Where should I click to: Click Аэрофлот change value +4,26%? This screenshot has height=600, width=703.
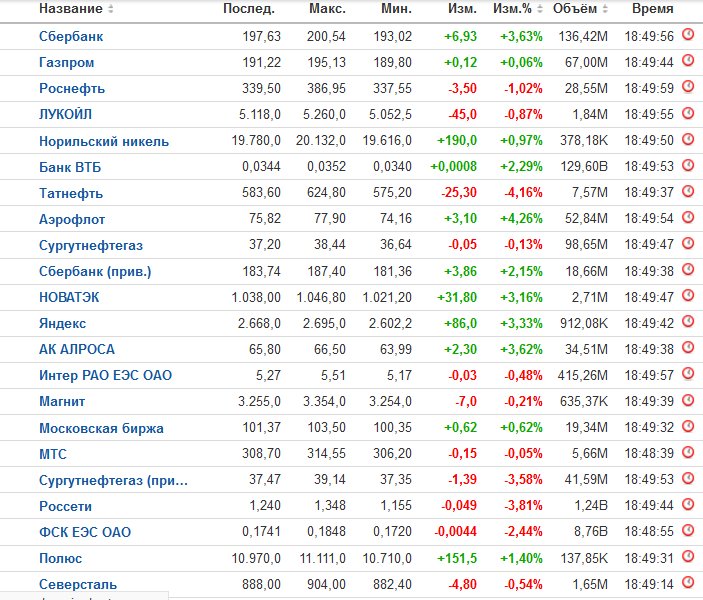521,218
